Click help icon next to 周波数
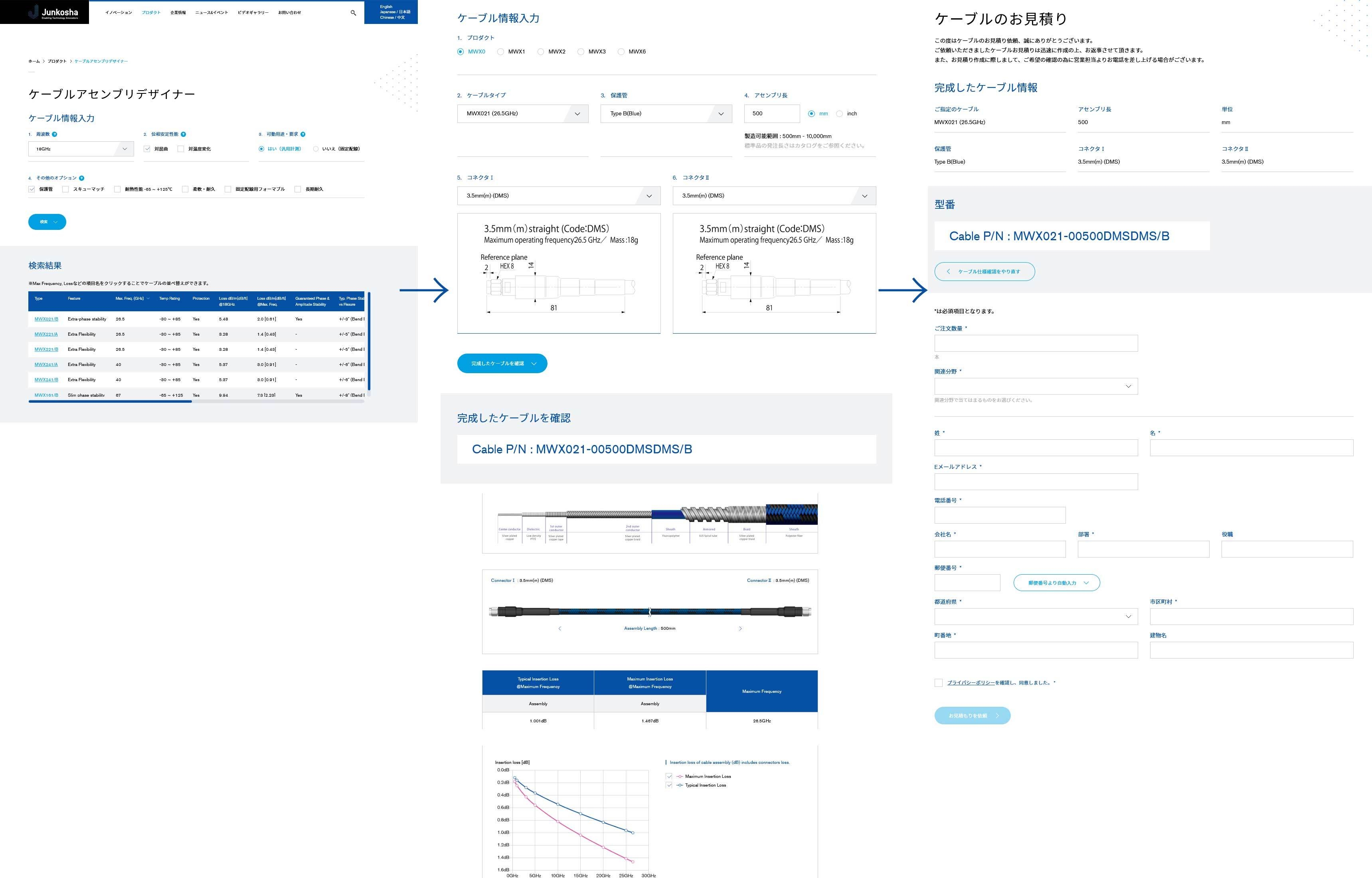 55,134
